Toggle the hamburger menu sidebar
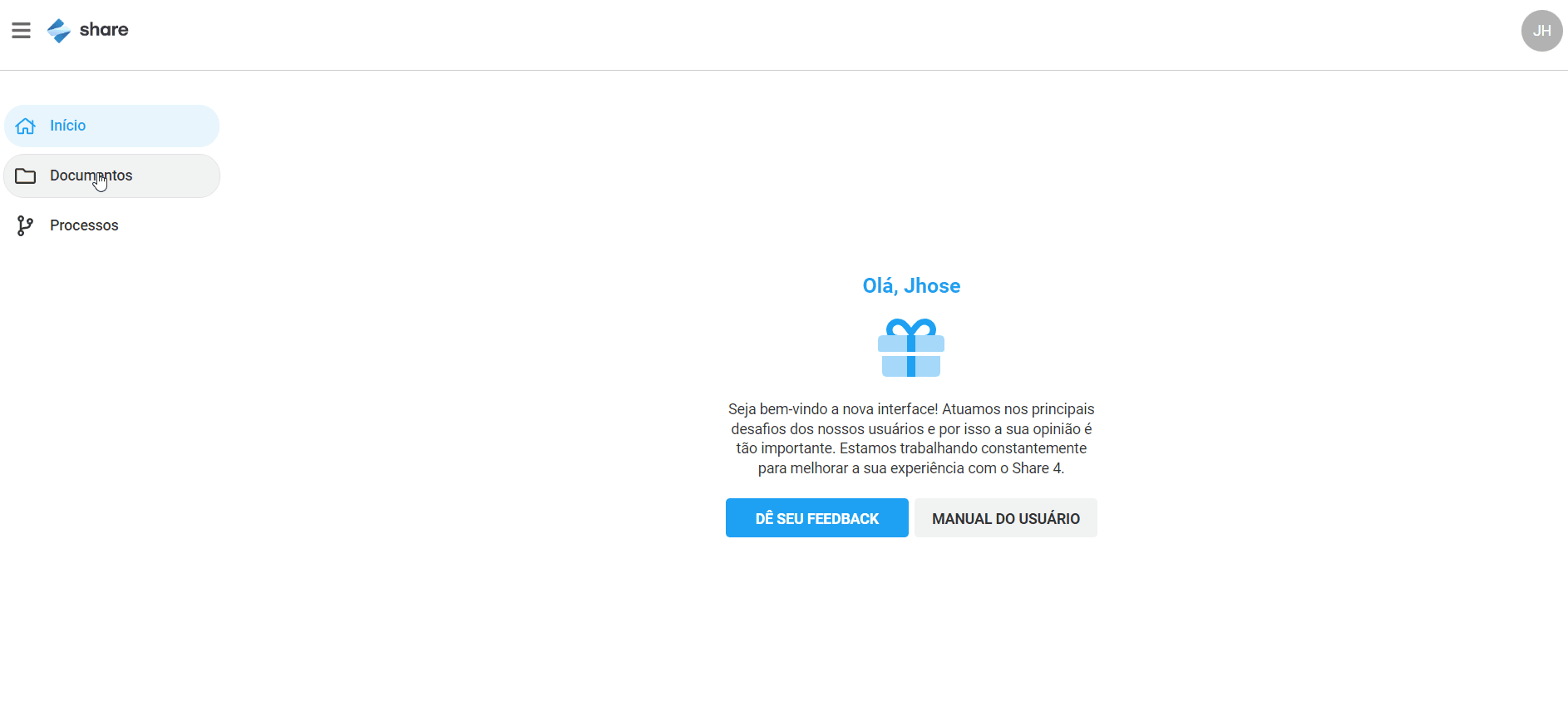 21,31
